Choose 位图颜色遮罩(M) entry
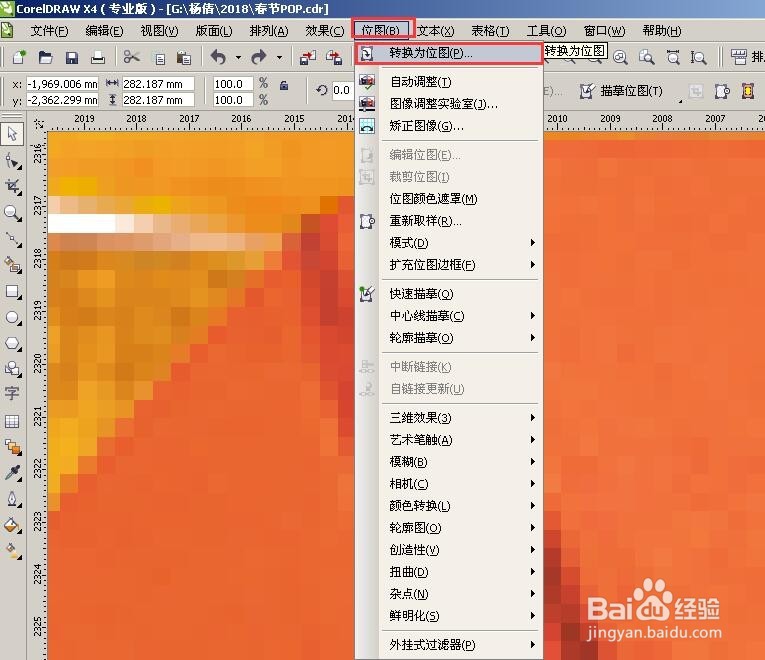Image resolution: width=765 pixels, height=660 pixels. coord(449,199)
